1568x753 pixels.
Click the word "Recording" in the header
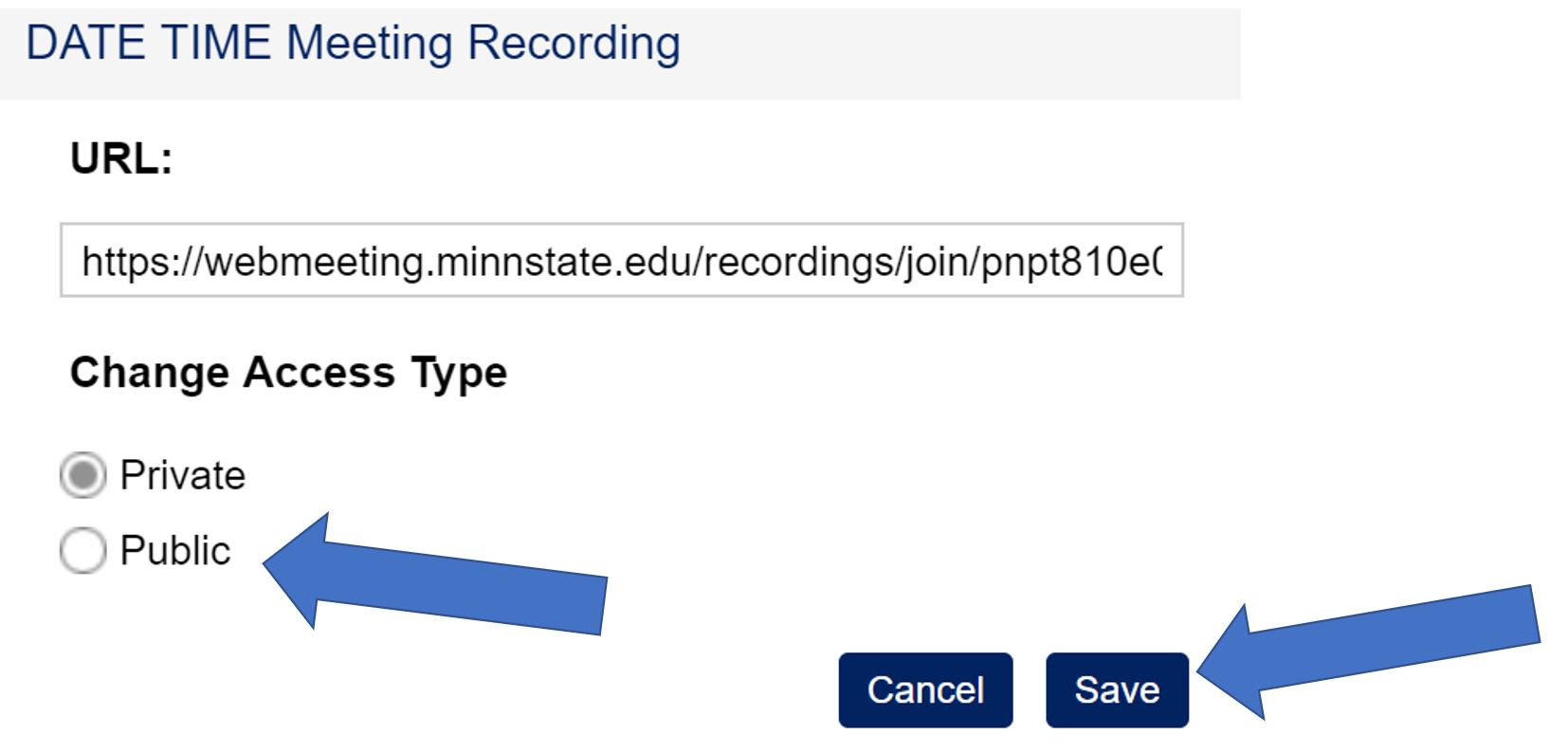[x=574, y=44]
